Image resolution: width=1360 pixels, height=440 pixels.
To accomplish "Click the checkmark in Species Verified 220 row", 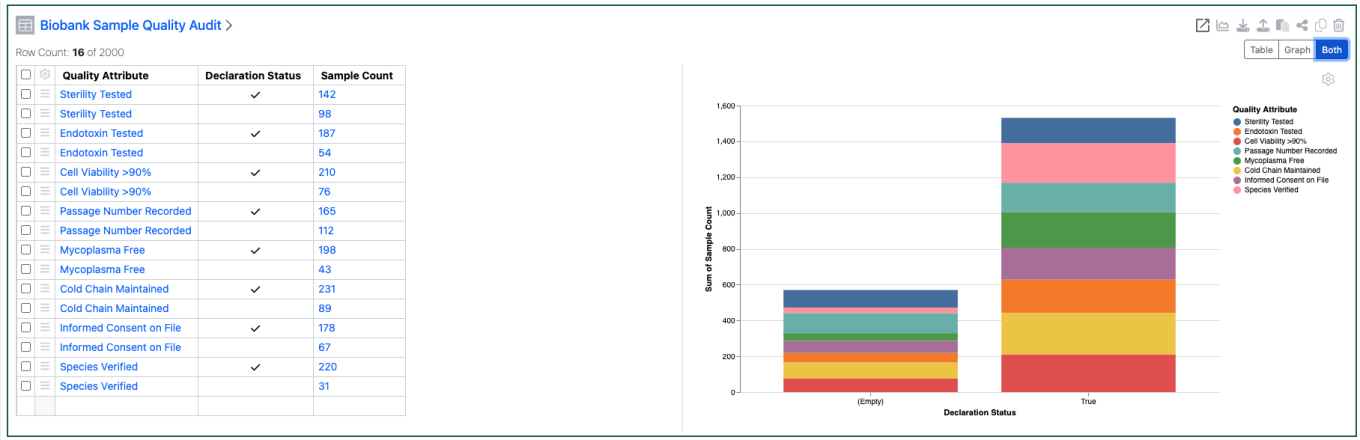I will click(x=255, y=367).
